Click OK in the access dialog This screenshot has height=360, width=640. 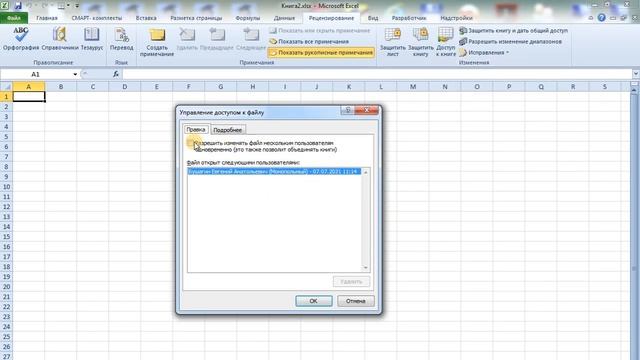pos(313,301)
